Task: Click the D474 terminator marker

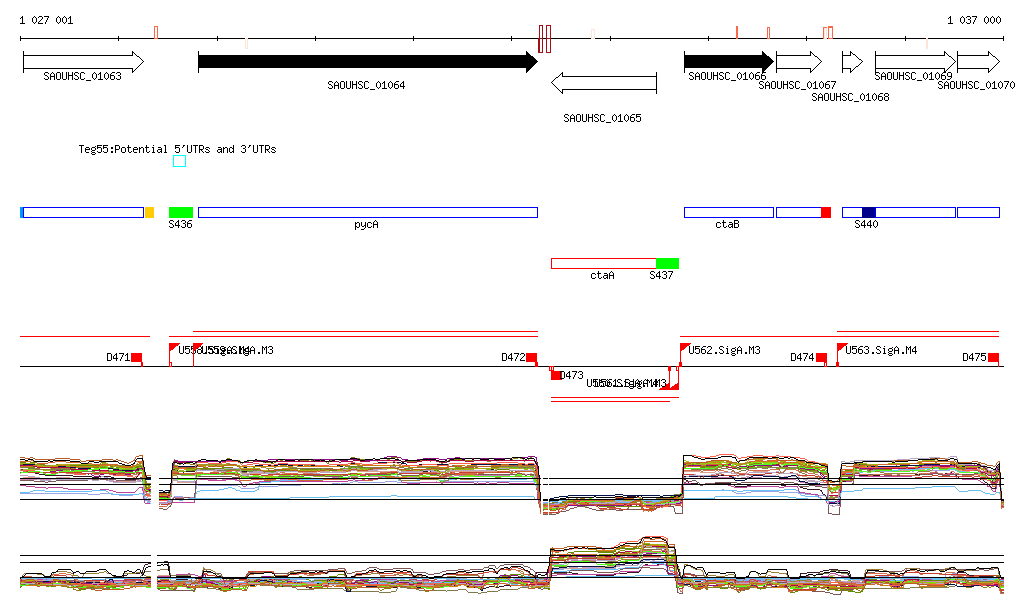Action: coord(821,357)
